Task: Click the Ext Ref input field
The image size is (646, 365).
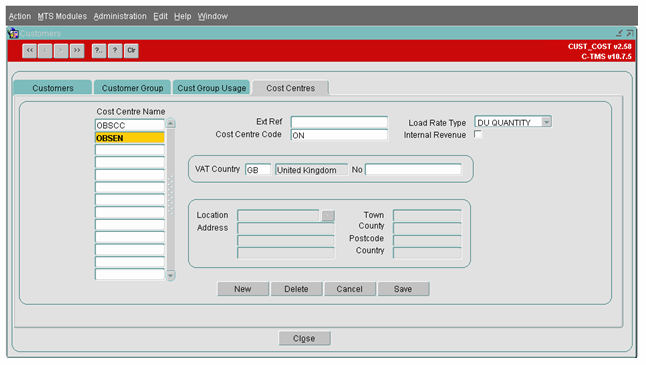Action: click(339, 122)
